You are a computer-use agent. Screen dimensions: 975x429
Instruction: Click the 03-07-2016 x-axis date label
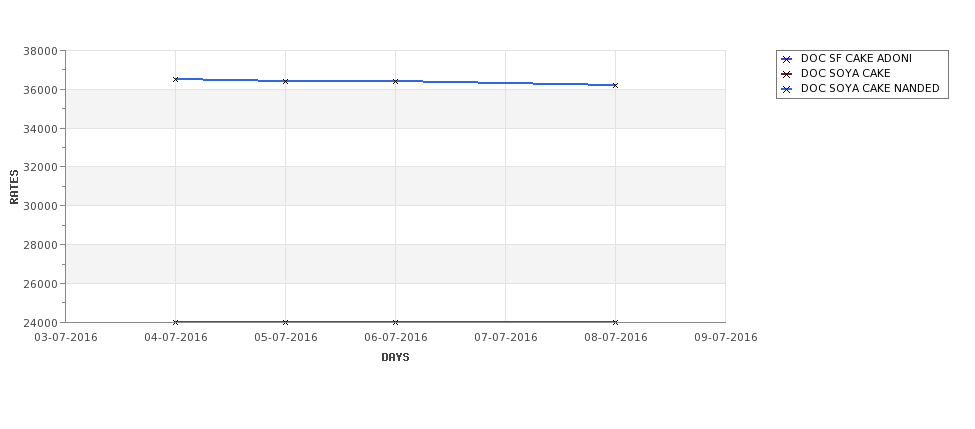[66, 338]
